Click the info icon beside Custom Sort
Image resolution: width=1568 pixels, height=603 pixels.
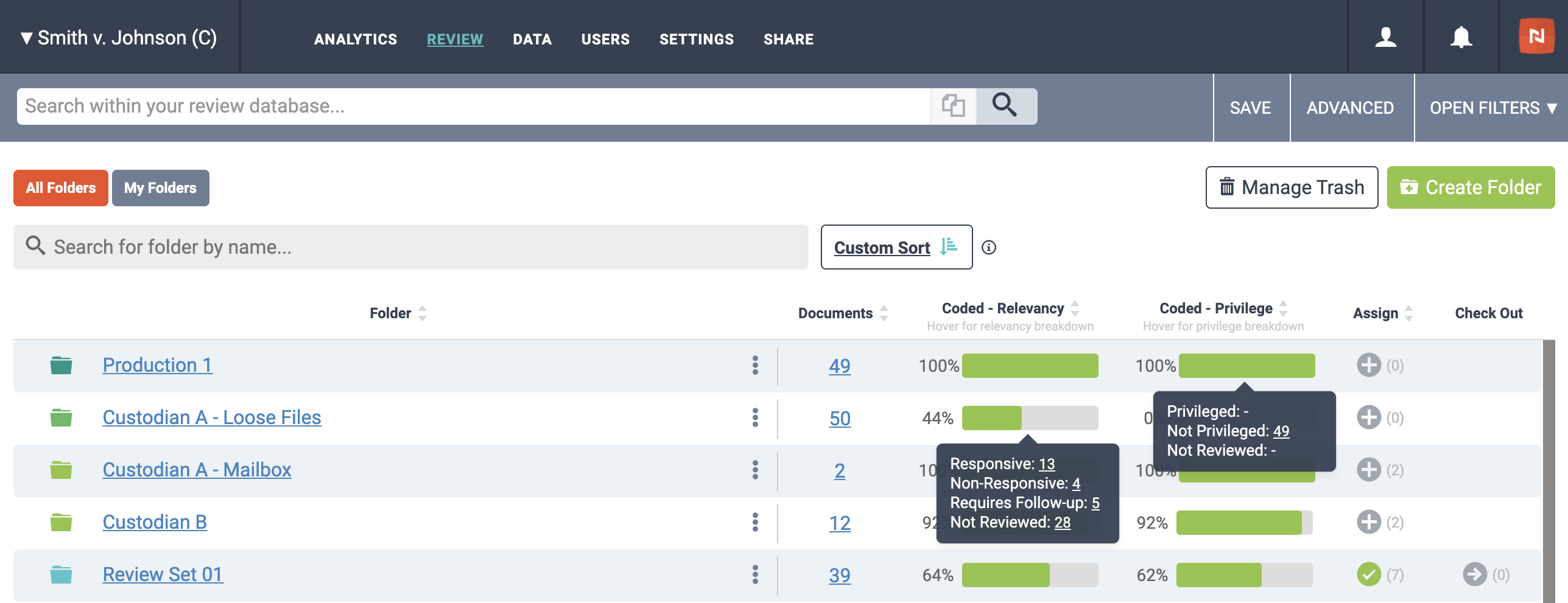point(989,248)
